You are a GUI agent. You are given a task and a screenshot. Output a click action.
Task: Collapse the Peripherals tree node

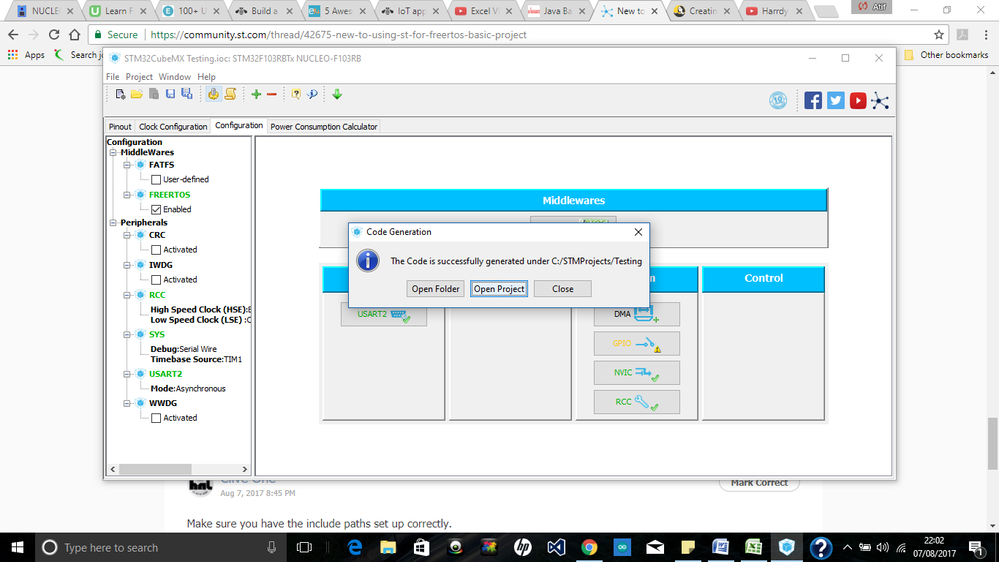click(113, 222)
